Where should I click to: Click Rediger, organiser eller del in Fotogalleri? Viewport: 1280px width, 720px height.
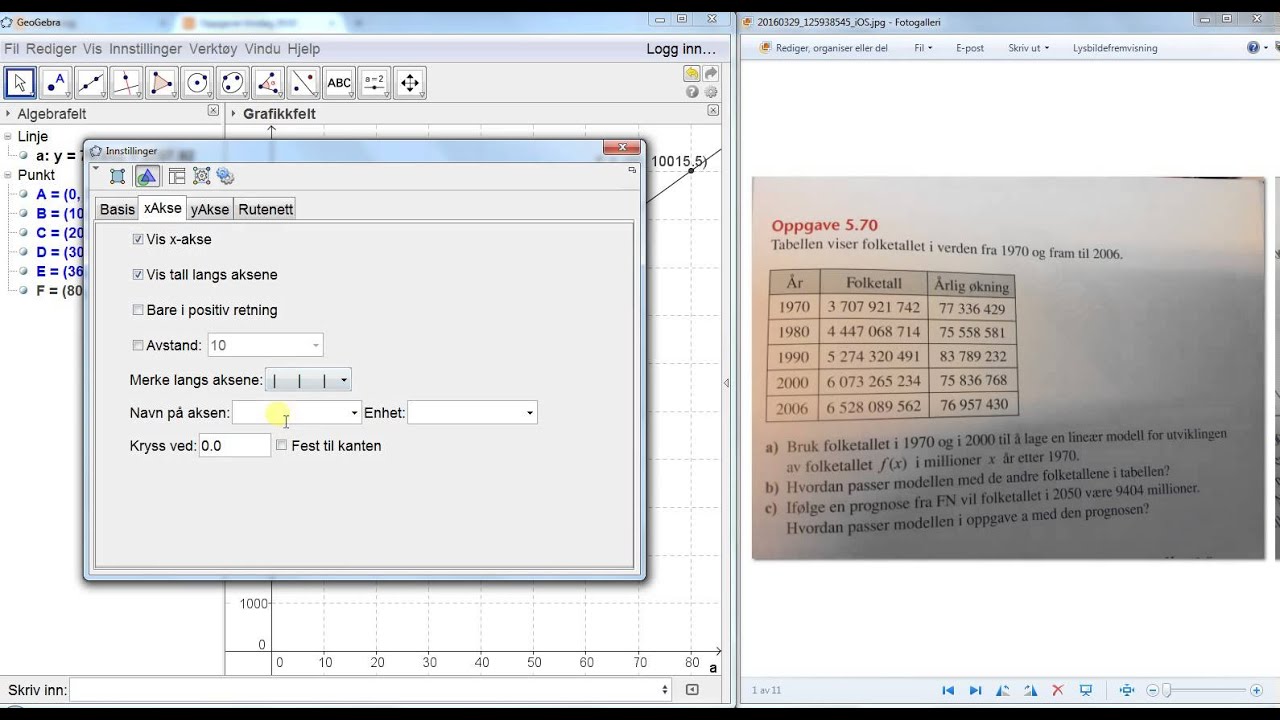coord(824,47)
